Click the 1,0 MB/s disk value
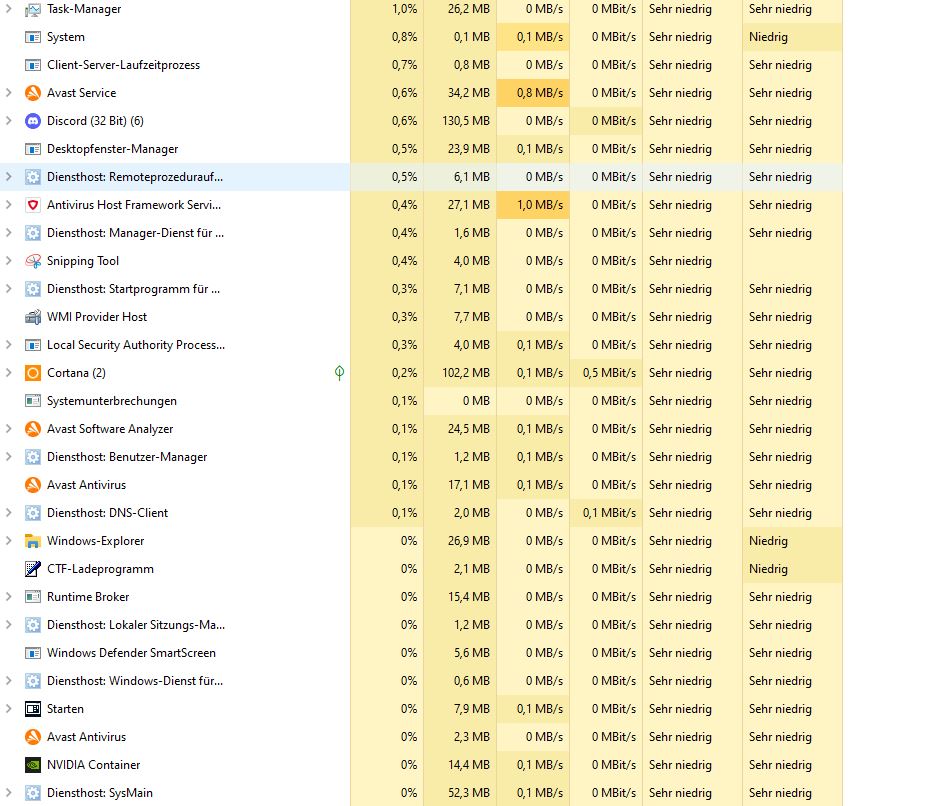Image resolution: width=934 pixels, height=806 pixels. pos(540,205)
